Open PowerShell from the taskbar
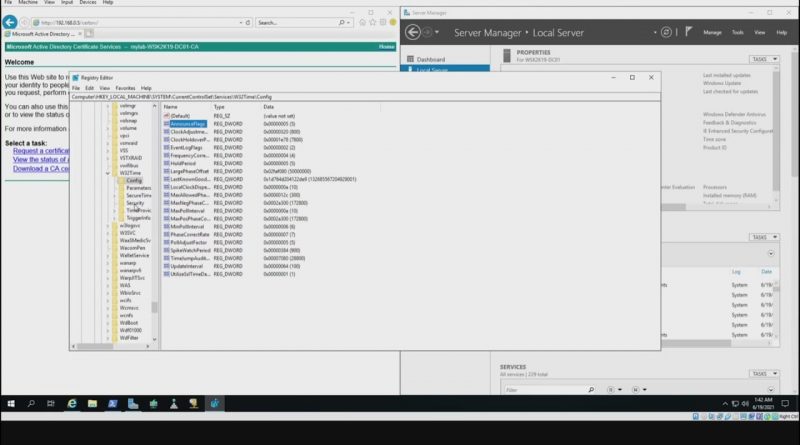Viewport: 800px width, 445px height. click(x=113, y=404)
